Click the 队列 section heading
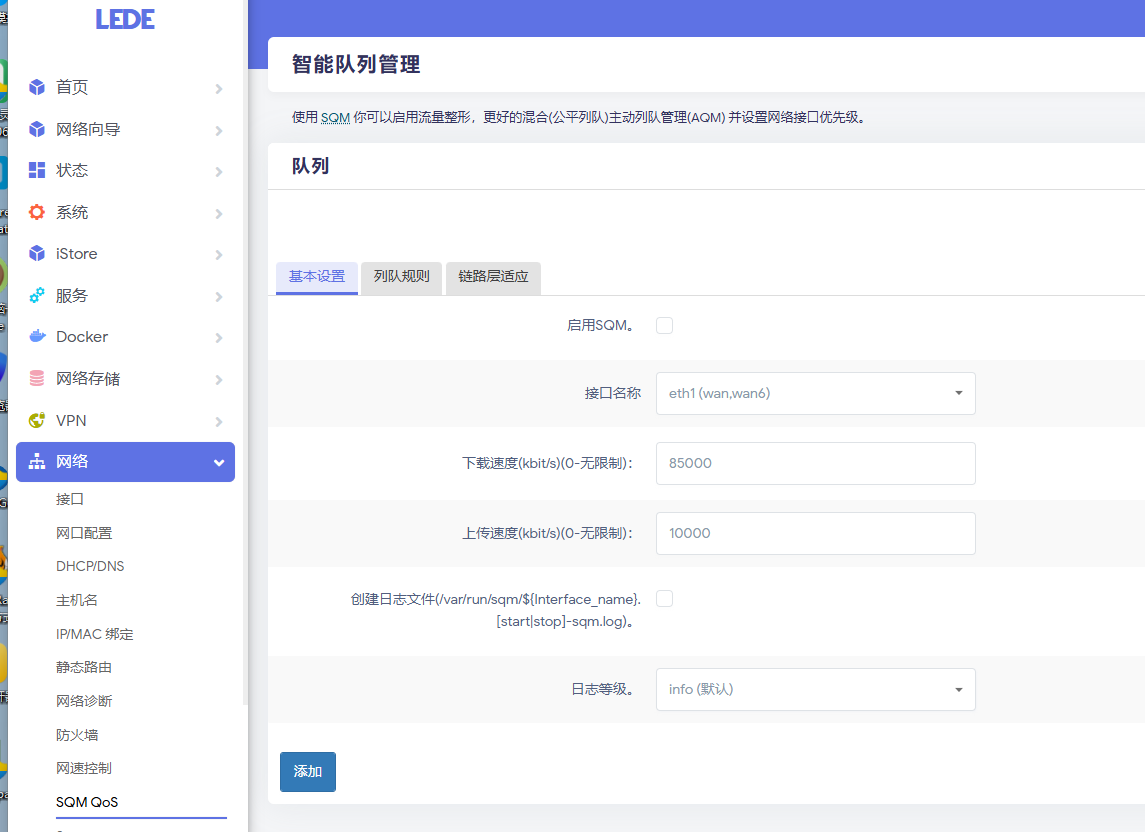 pyautogui.click(x=310, y=166)
